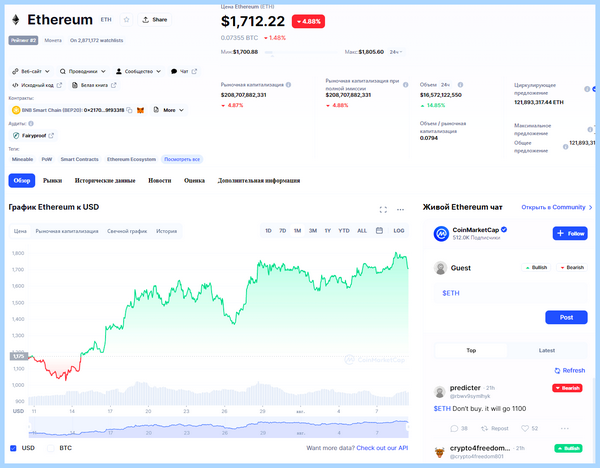Open the chart's three-dot options menu
Screen dimensions: 600x468
click(x=400, y=210)
